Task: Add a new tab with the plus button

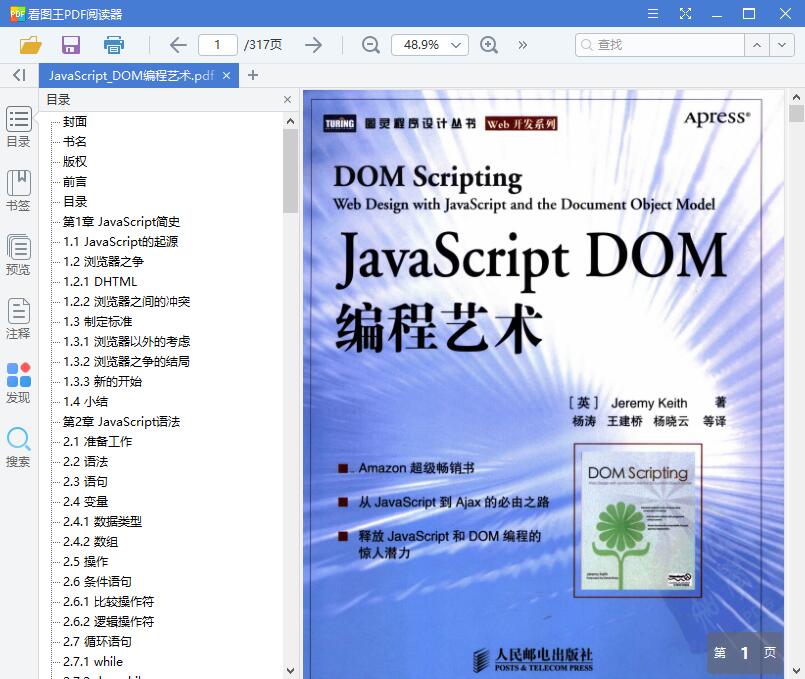Action: (253, 75)
